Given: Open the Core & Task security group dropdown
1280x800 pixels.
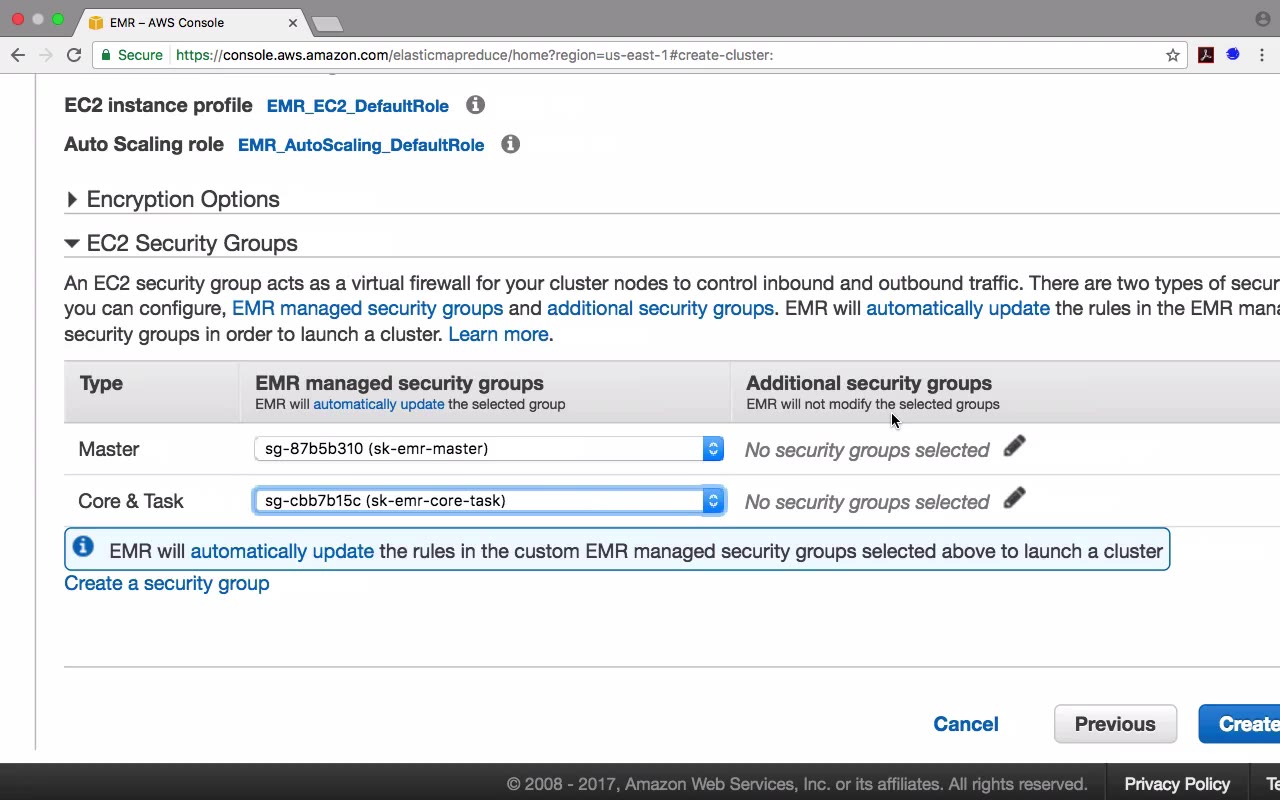Looking at the screenshot, I should click(489, 501).
